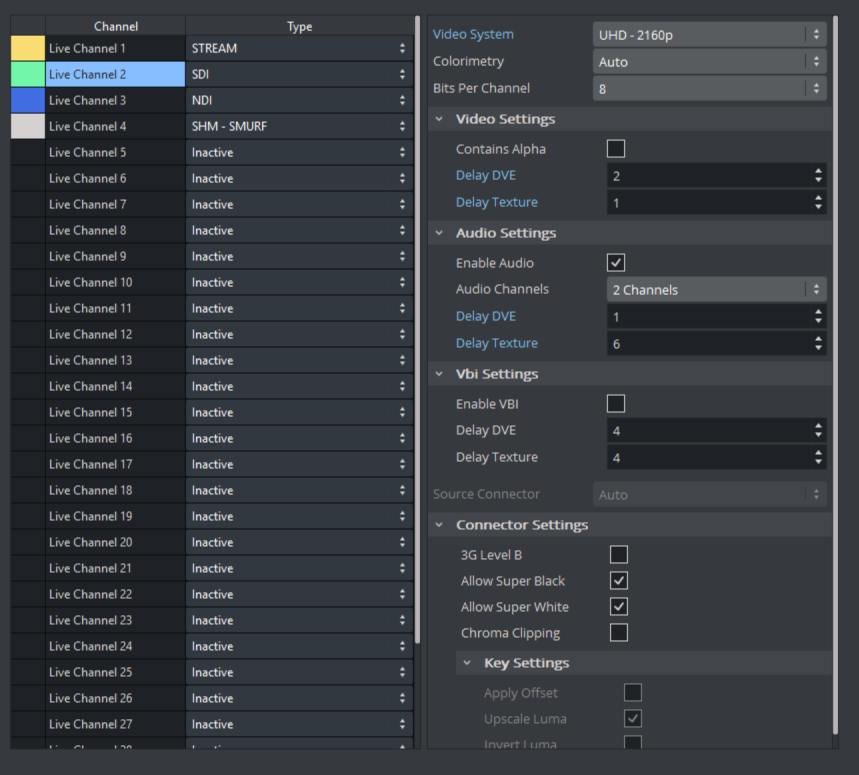Open the Bits Per Channel dropdown
859x775 pixels.
click(x=709, y=89)
